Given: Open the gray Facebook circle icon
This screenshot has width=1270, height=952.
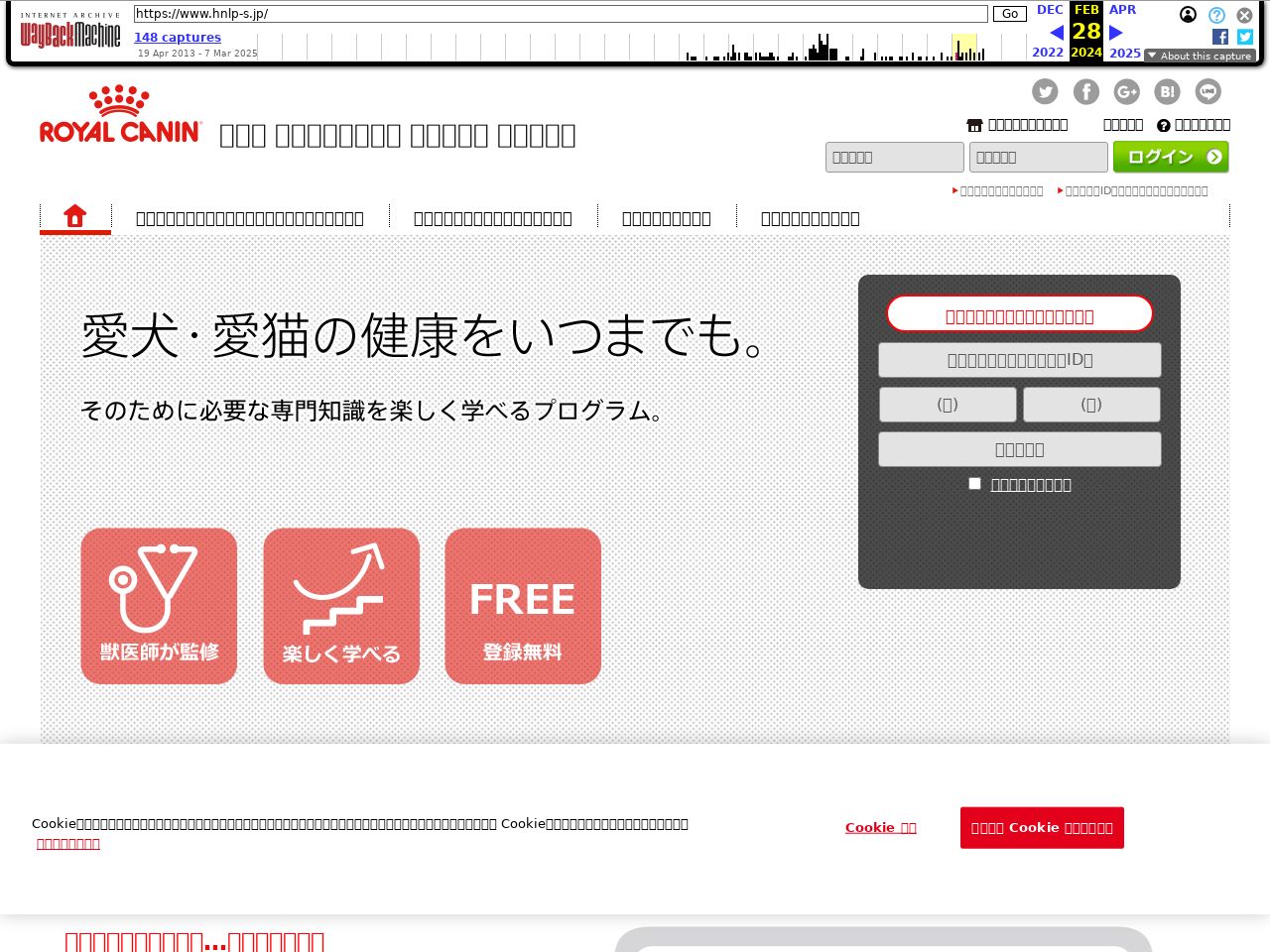Looking at the screenshot, I should click(1085, 92).
